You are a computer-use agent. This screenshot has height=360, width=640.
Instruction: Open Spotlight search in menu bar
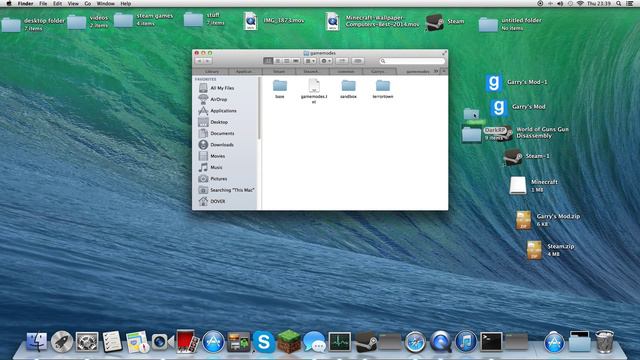(x=619, y=3)
